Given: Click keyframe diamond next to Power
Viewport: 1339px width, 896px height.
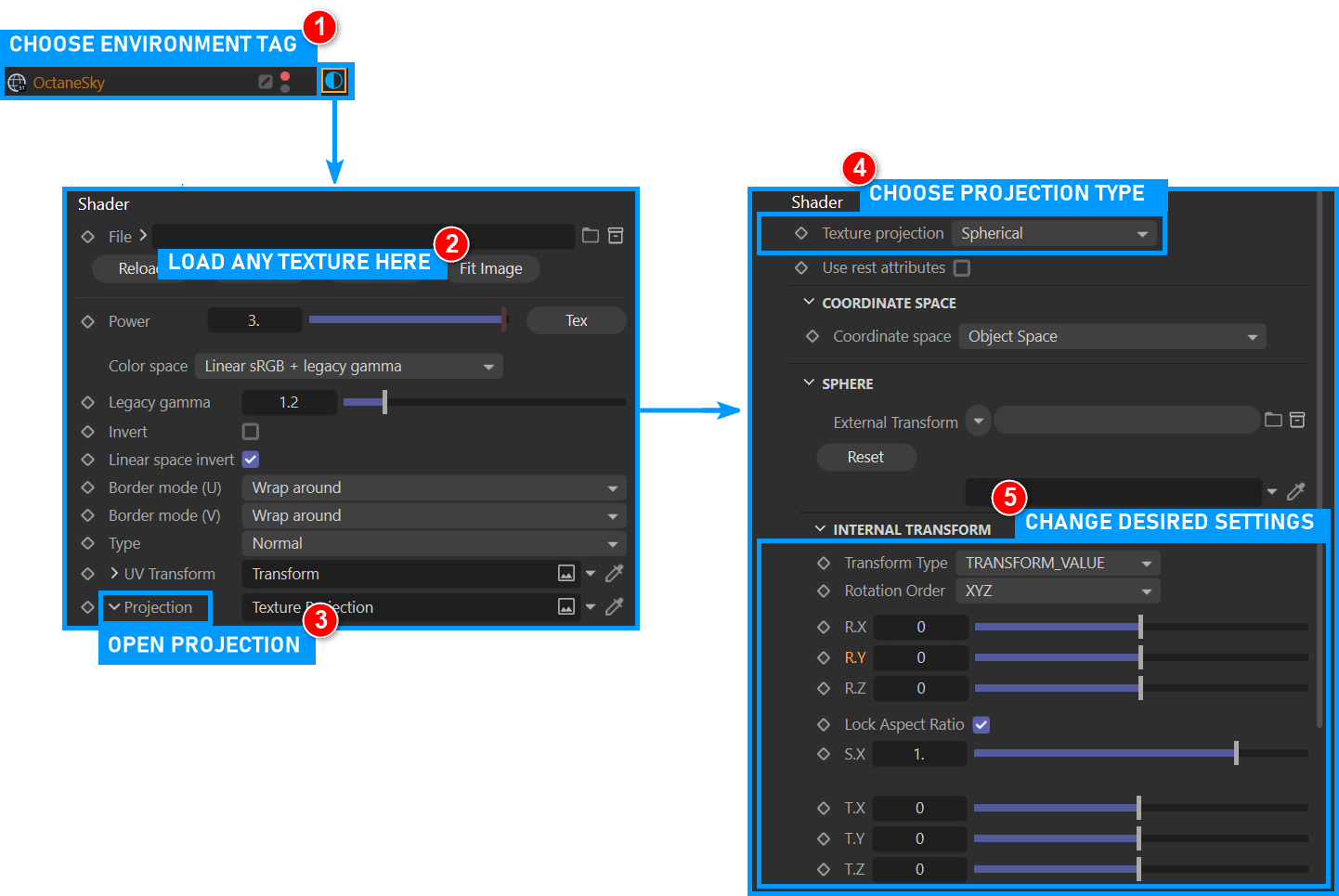Looking at the screenshot, I should click(x=88, y=321).
